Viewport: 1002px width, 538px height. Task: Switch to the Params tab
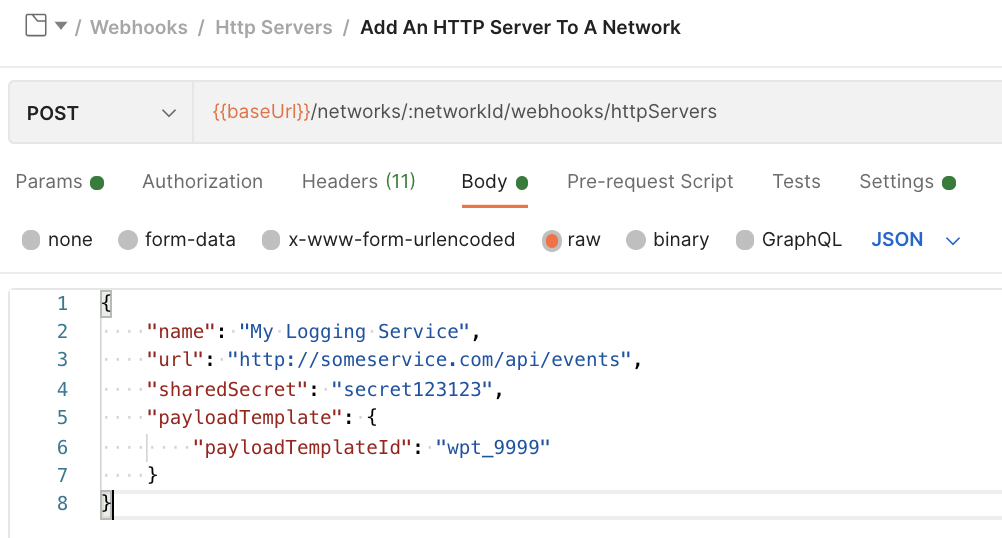coord(59,182)
